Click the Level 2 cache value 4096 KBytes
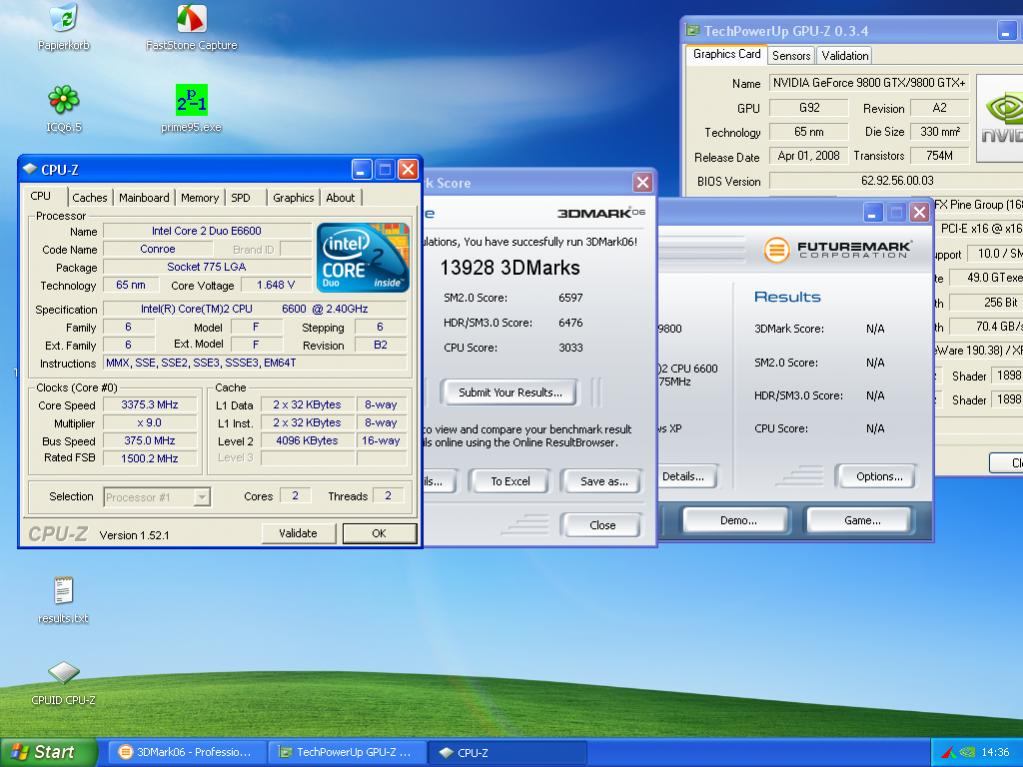The width and height of the screenshot is (1023, 767). click(x=307, y=440)
